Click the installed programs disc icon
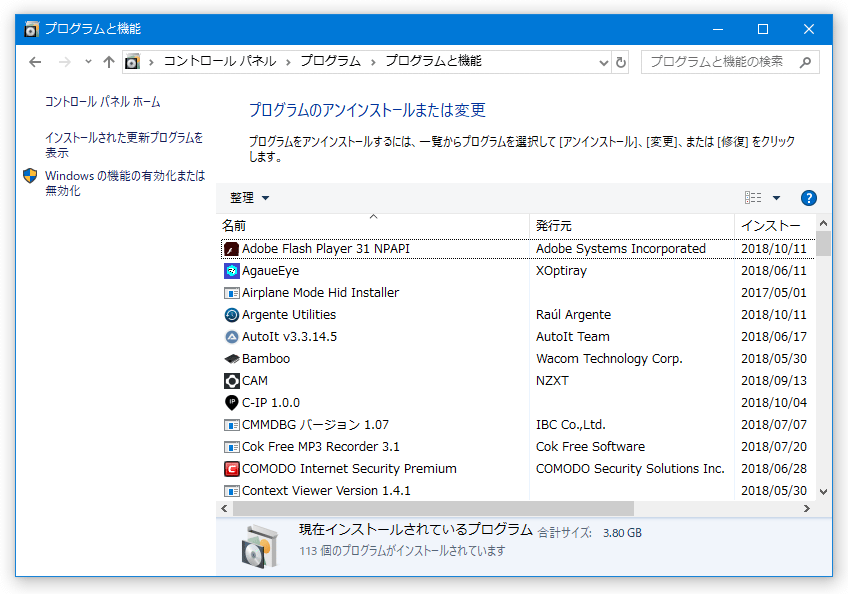This screenshot has width=848, height=594. tap(260, 546)
